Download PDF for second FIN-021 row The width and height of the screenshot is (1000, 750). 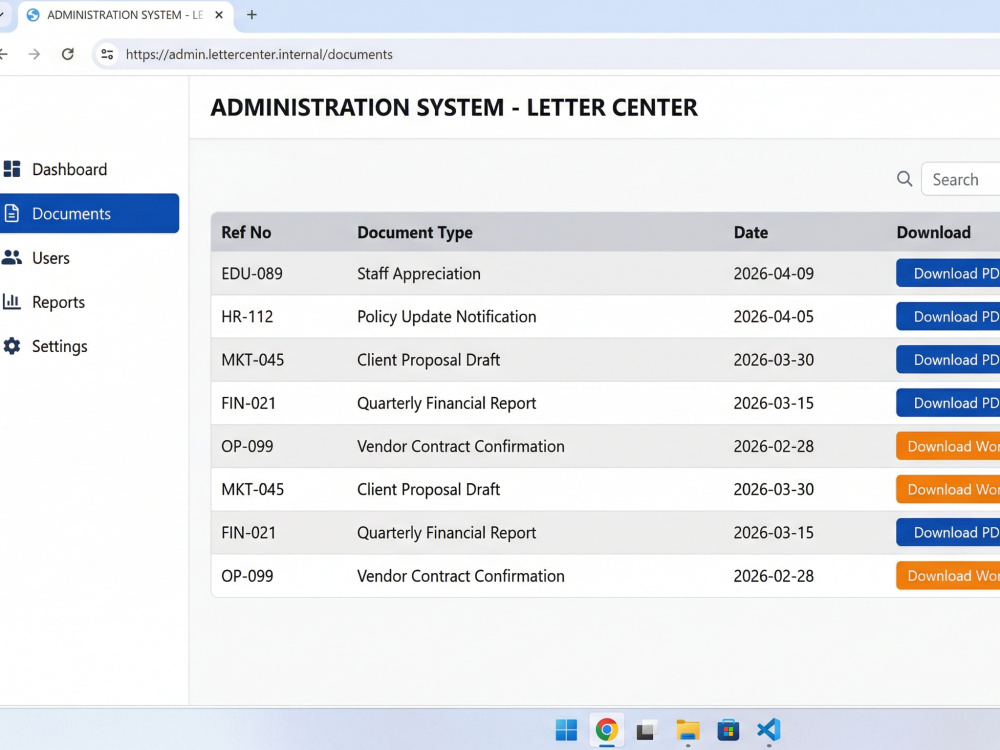point(948,533)
